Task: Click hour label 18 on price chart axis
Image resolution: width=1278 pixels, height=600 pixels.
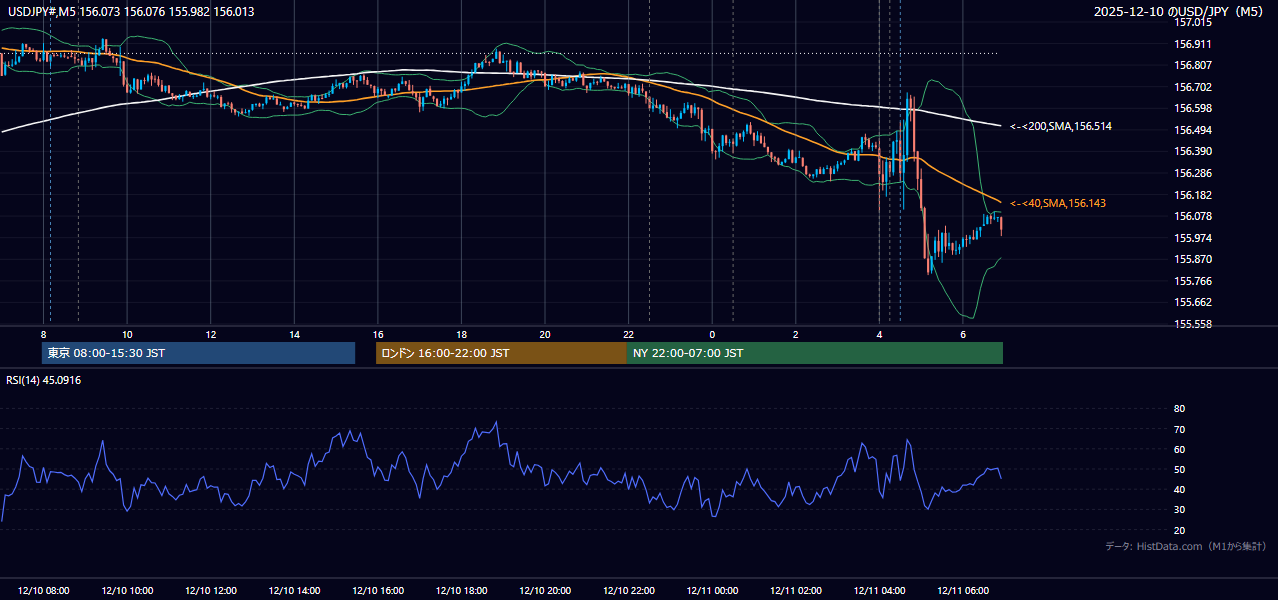Action: click(461, 334)
